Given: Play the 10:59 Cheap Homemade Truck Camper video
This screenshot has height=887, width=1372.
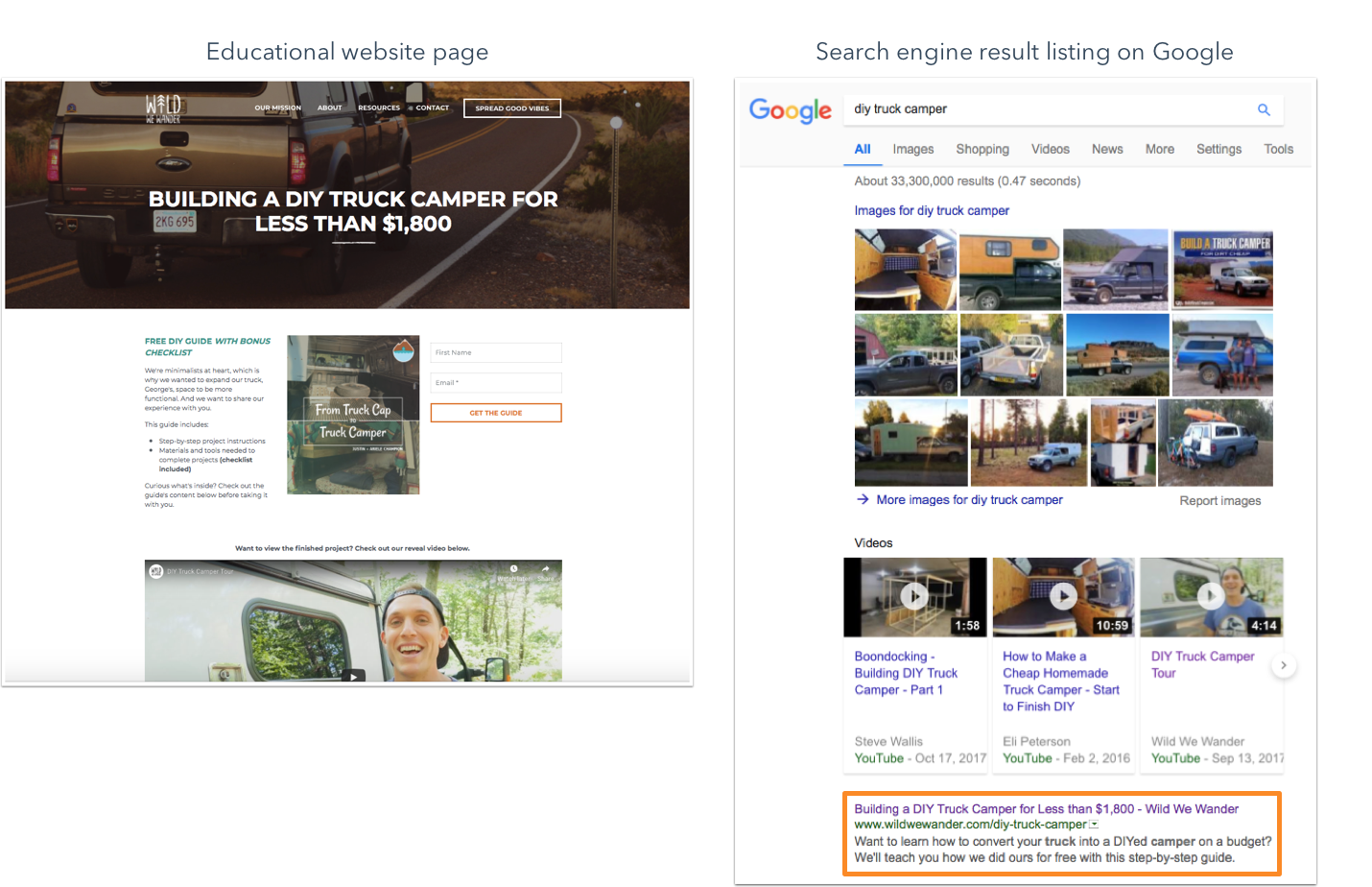Looking at the screenshot, I should tap(1063, 596).
